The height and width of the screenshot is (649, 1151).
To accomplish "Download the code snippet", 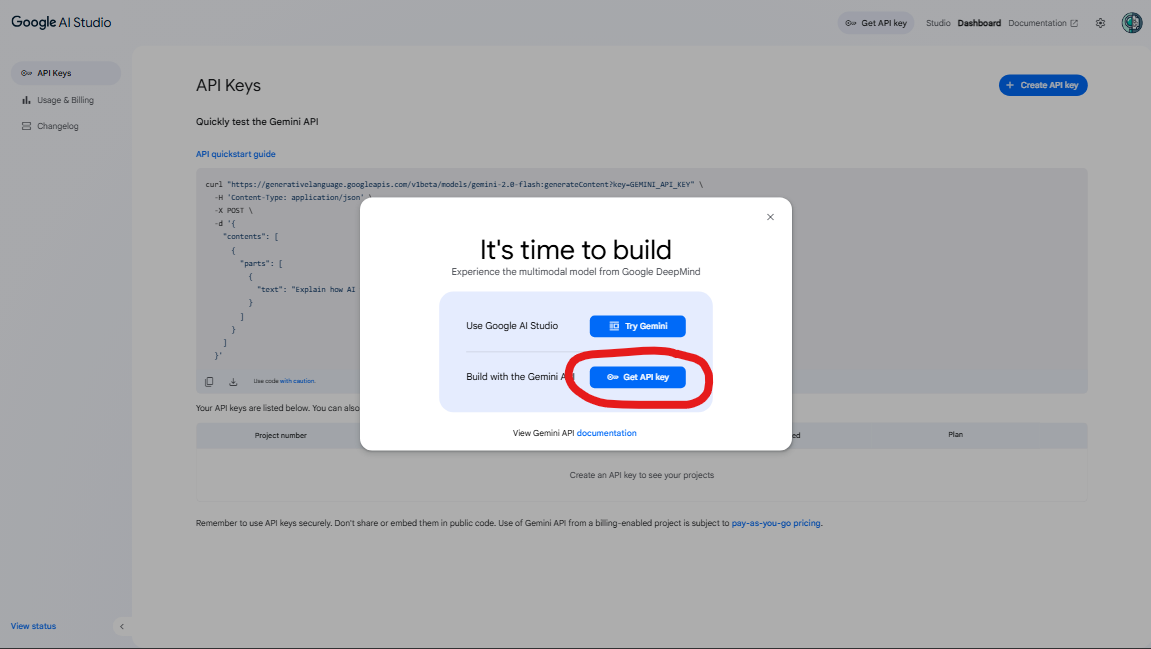I will point(233,382).
